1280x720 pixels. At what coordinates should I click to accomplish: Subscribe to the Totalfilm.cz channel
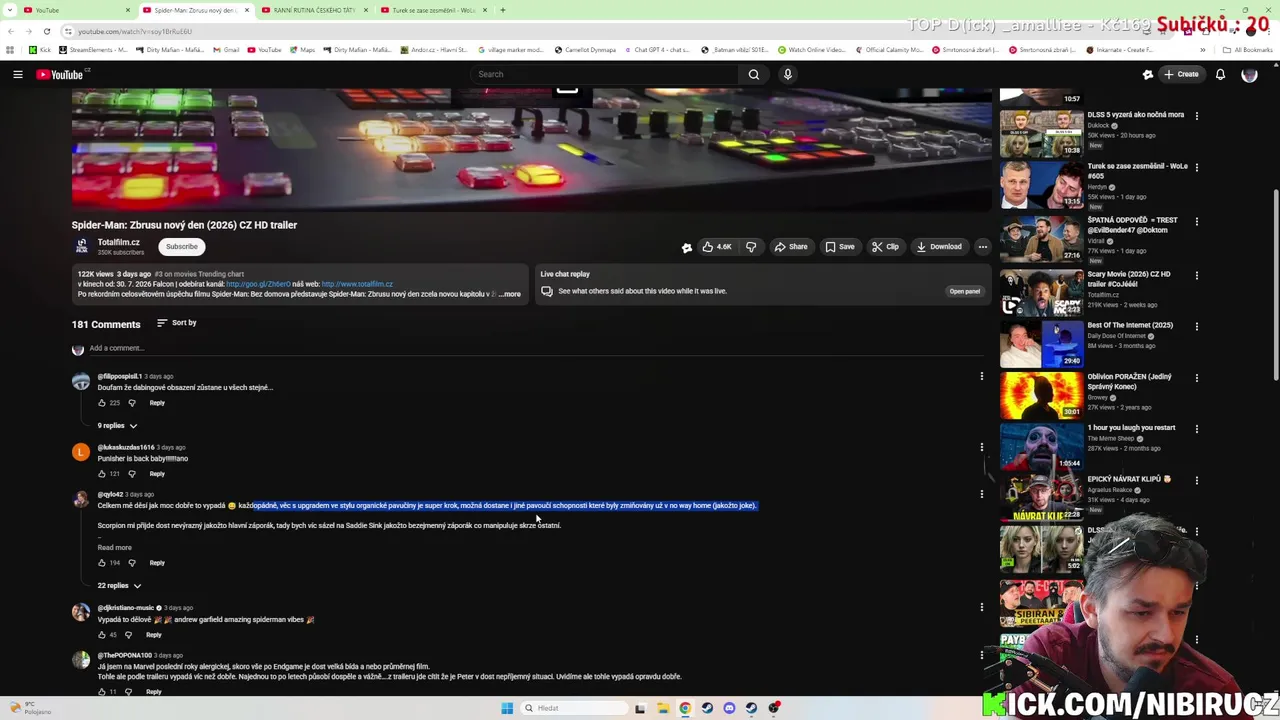click(182, 247)
